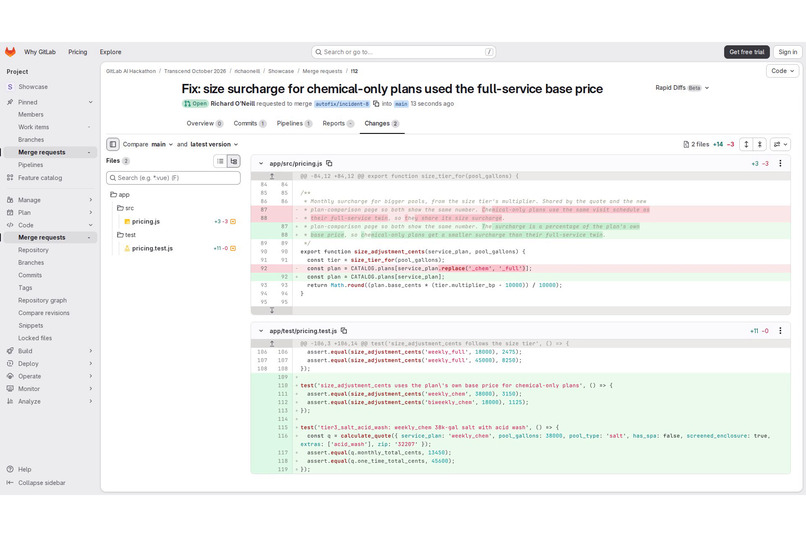Open Rapid Diffs Beta dropdown
806x537 pixels.
(x=682, y=88)
